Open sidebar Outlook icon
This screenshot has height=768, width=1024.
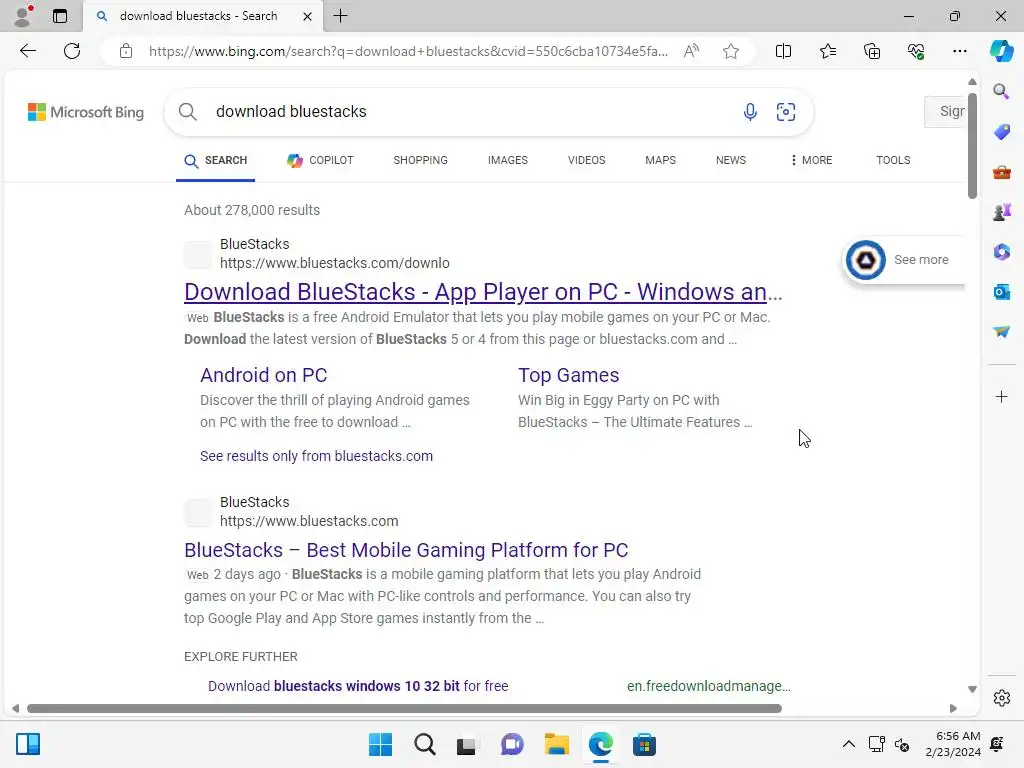click(1001, 292)
